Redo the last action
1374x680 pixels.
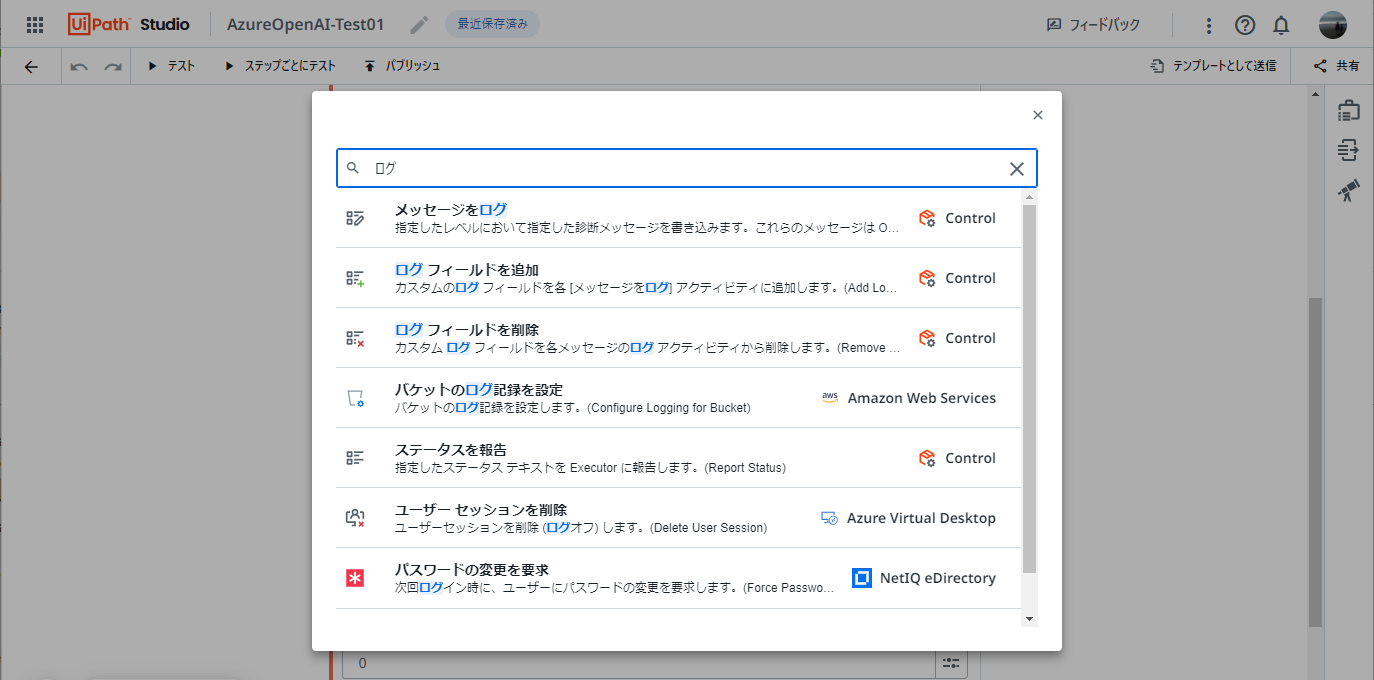113,67
